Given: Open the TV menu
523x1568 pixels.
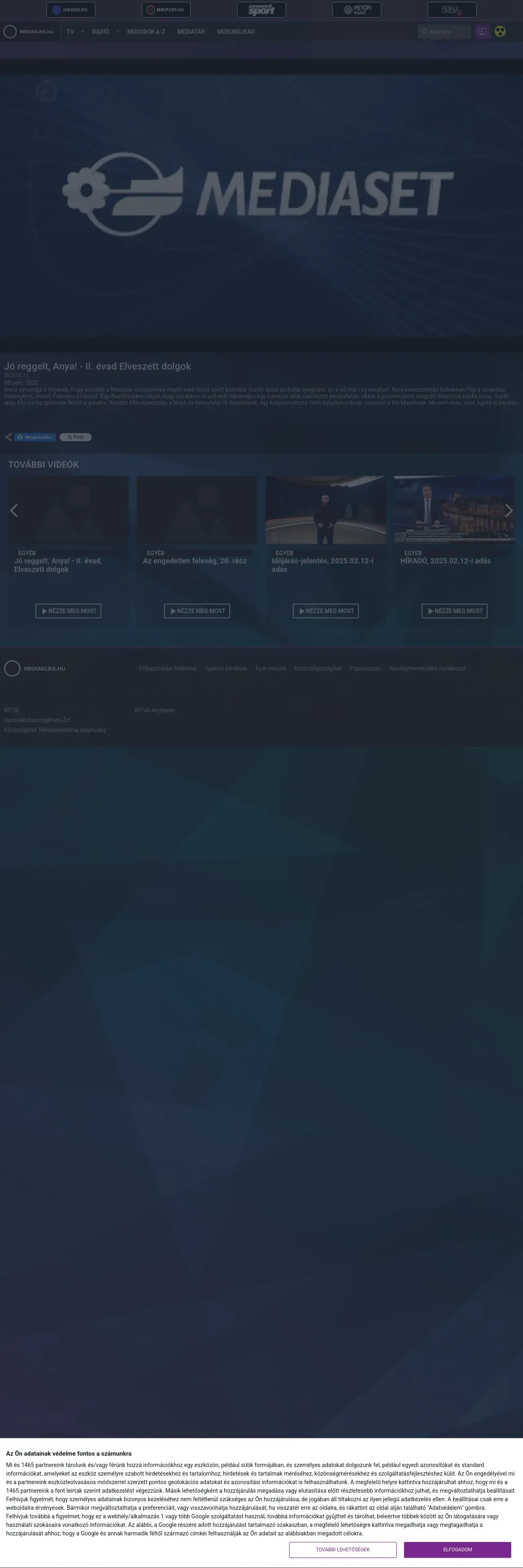Looking at the screenshot, I should [x=70, y=32].
